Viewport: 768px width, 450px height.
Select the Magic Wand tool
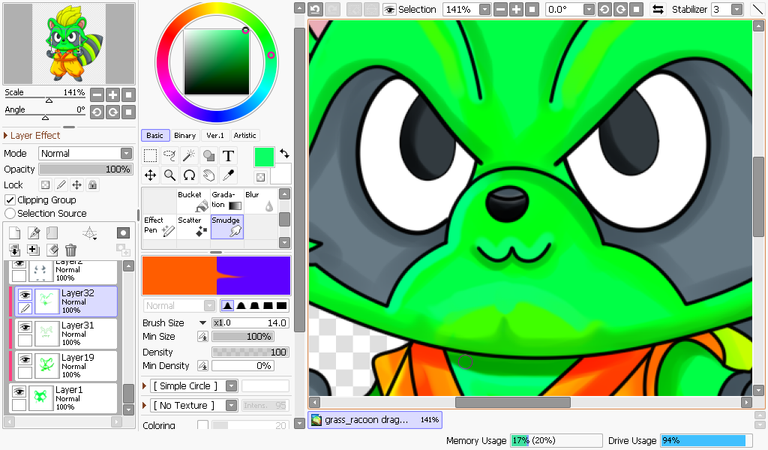189,156
